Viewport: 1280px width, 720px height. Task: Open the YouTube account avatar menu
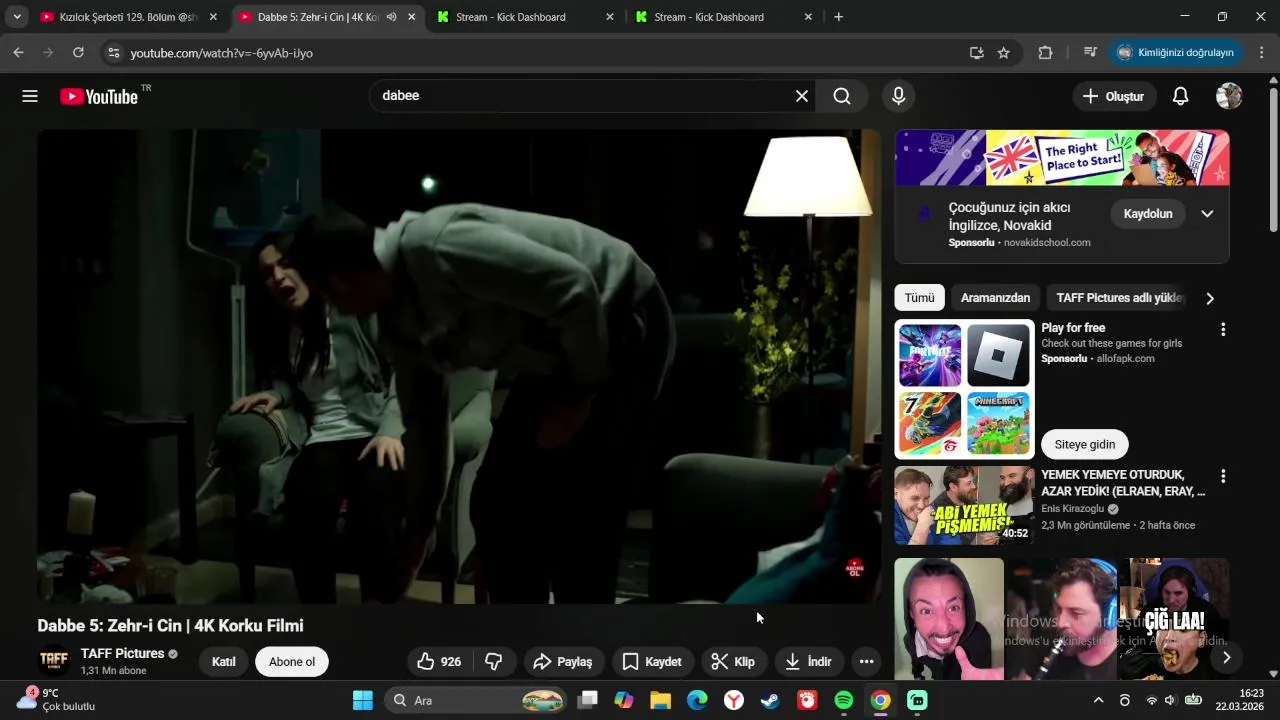coord(1229,96)
